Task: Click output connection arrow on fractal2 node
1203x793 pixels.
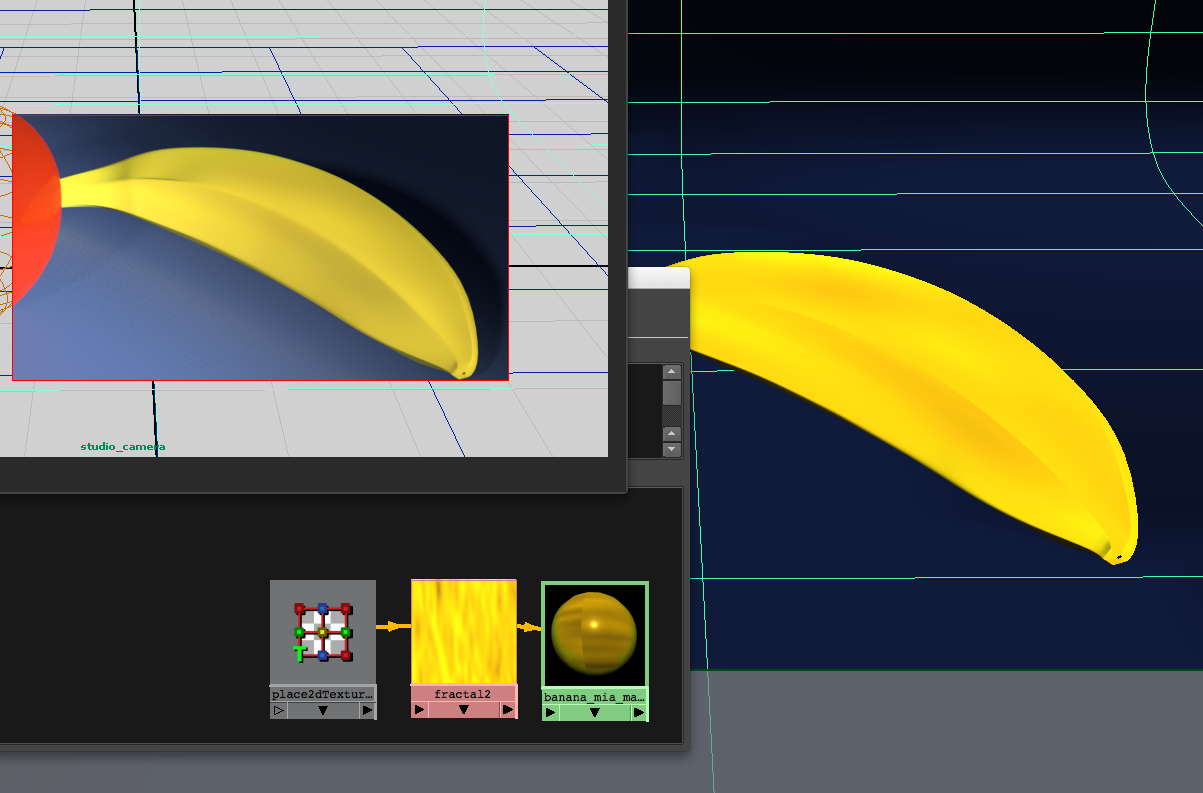Action: pos(508,710)
